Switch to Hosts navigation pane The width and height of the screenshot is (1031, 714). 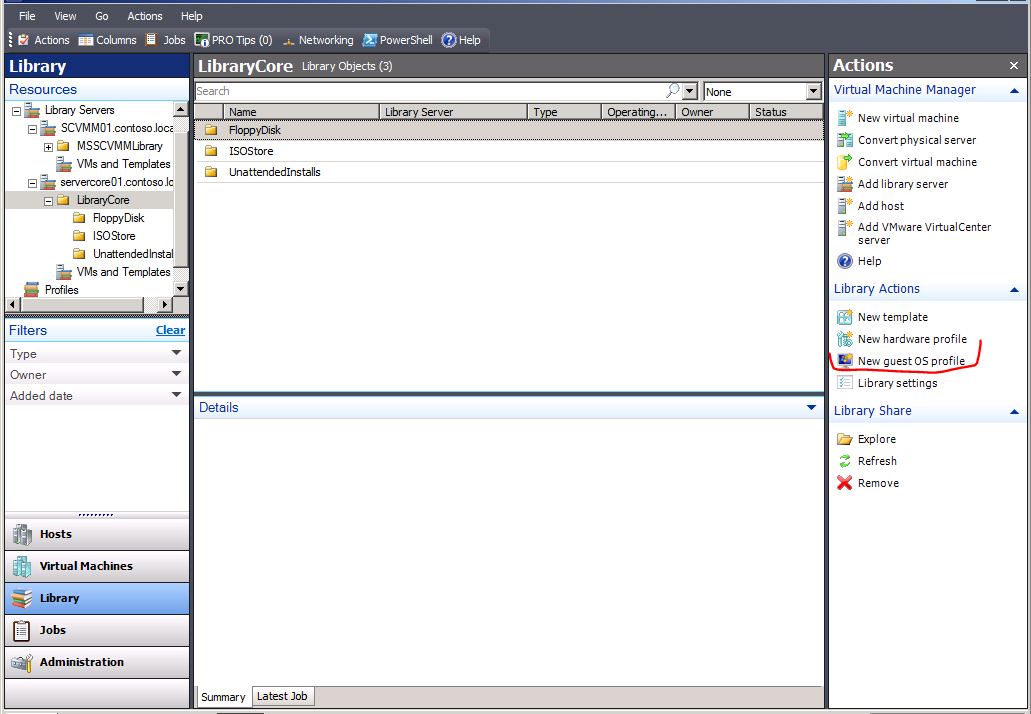coord(97,535)
